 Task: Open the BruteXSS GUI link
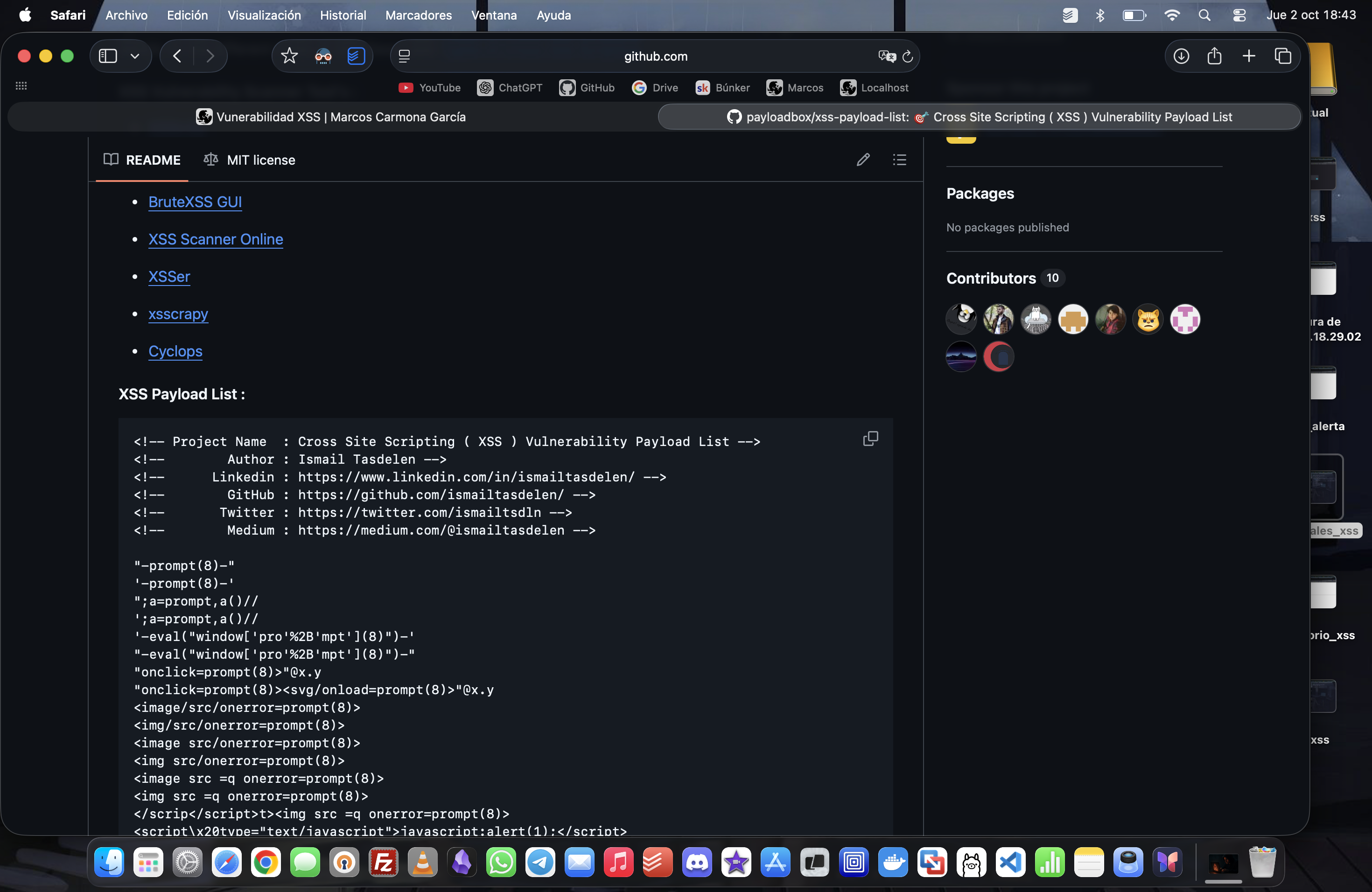[195, 202]
